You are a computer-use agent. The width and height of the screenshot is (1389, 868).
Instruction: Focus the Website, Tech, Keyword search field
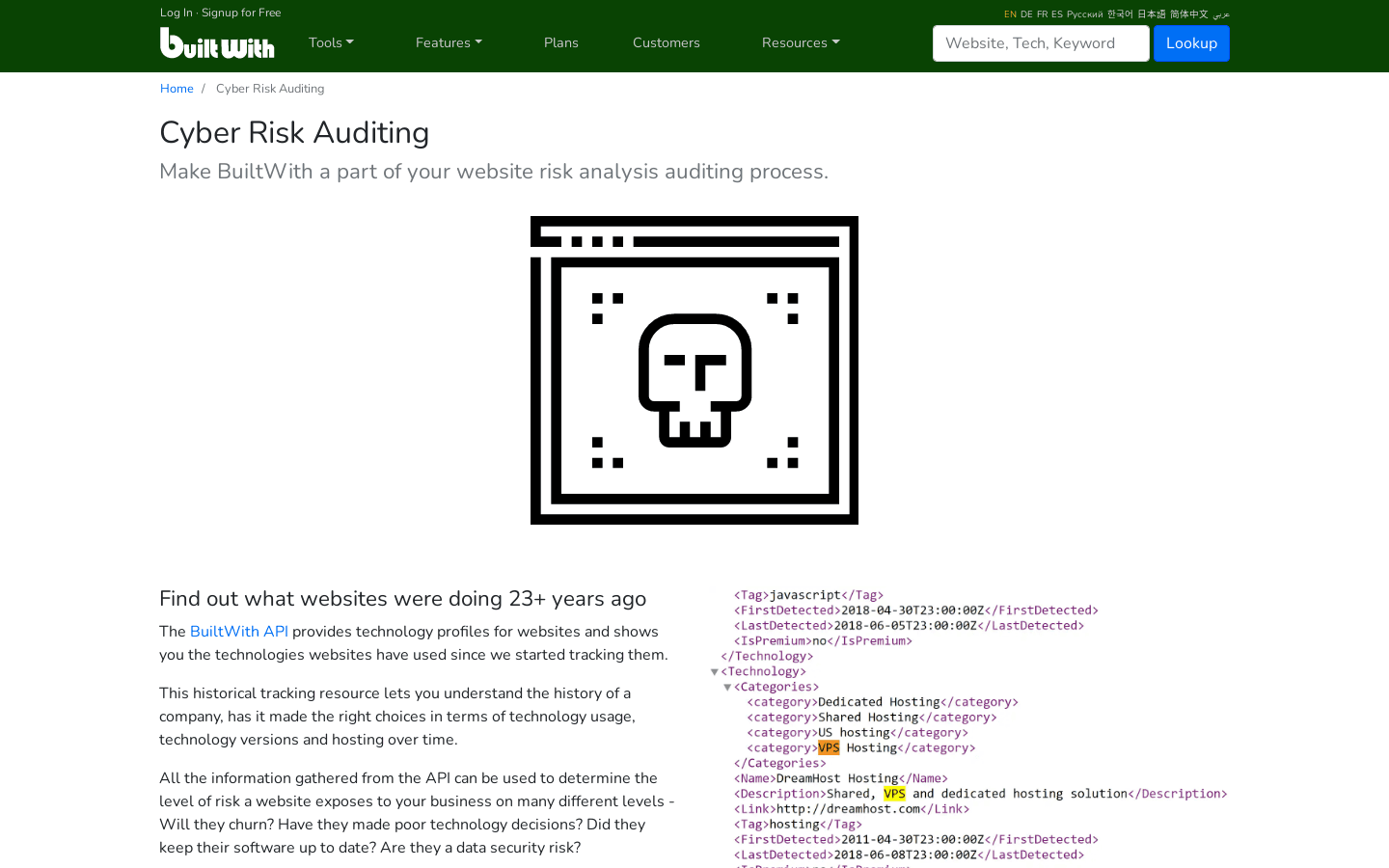coord(1041,43)
